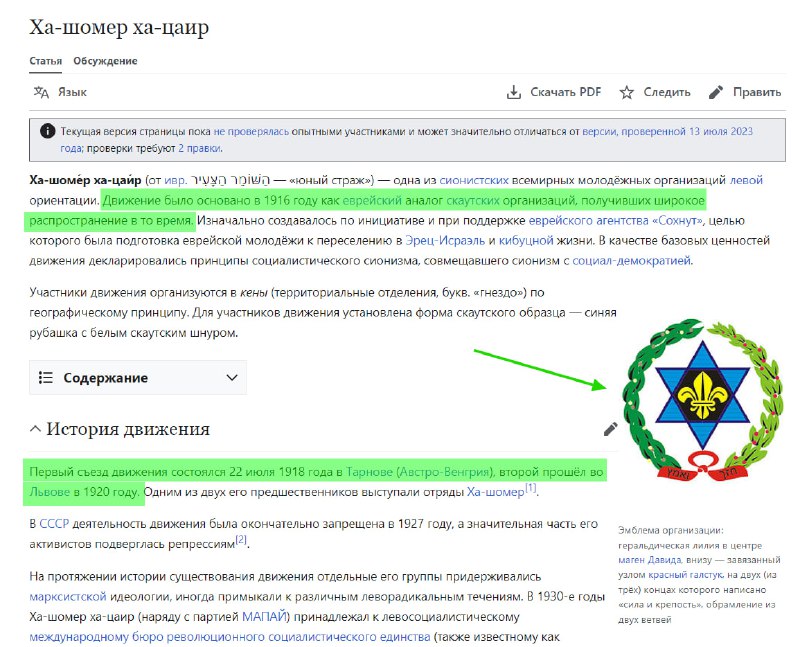800x647 pixels.
Task: Open 'еврейского агентства «Сохнут»' link
Action: pyautogui.click(x=615, y=220)
